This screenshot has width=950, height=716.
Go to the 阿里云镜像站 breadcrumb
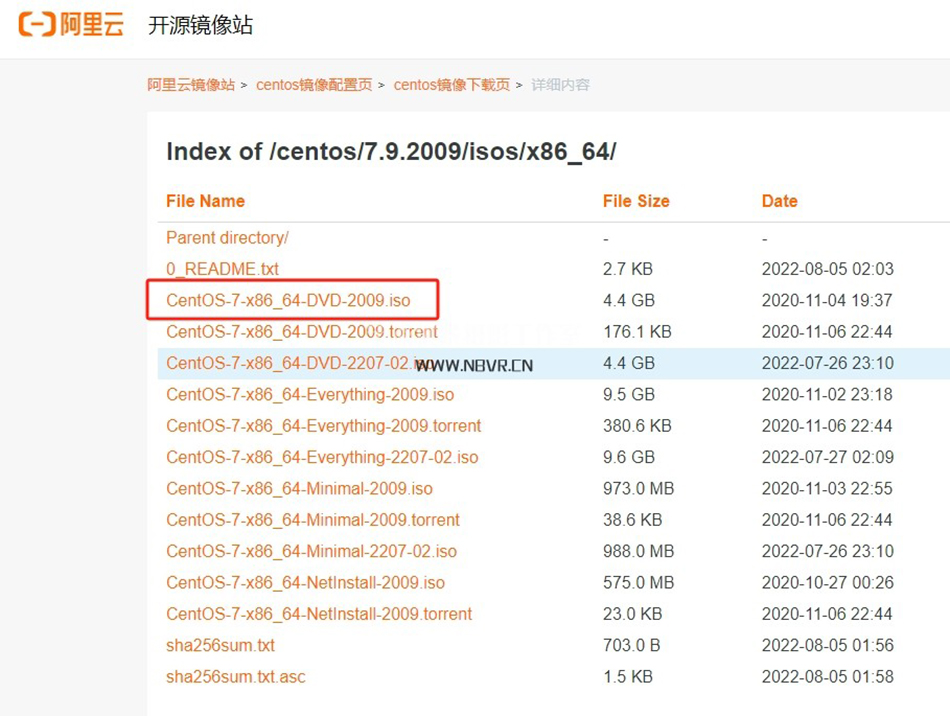(191, 85)
